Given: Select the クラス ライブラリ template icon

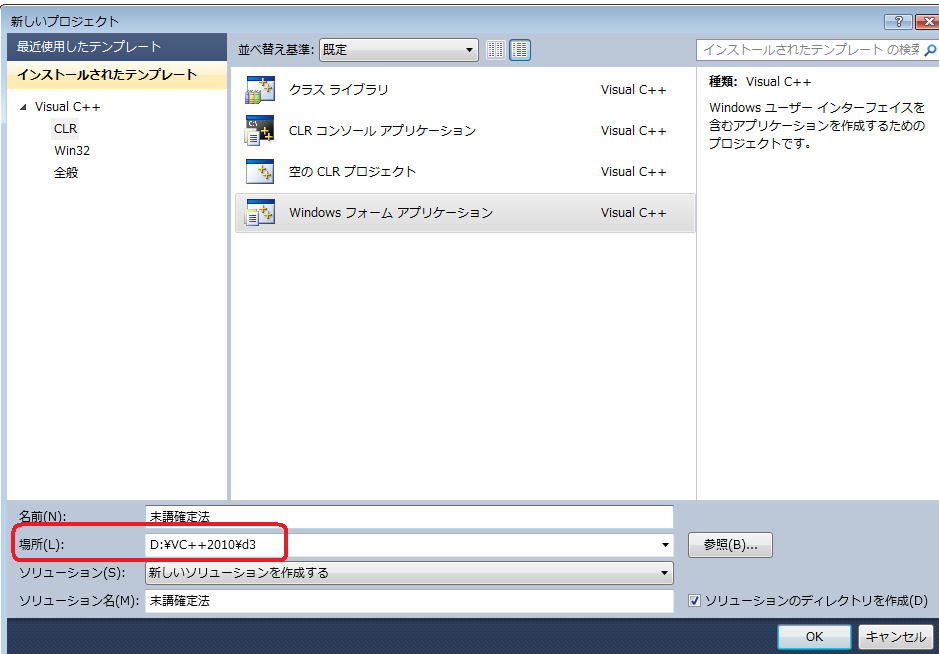Looking at the screenshot, I should [x=260, y=90].
